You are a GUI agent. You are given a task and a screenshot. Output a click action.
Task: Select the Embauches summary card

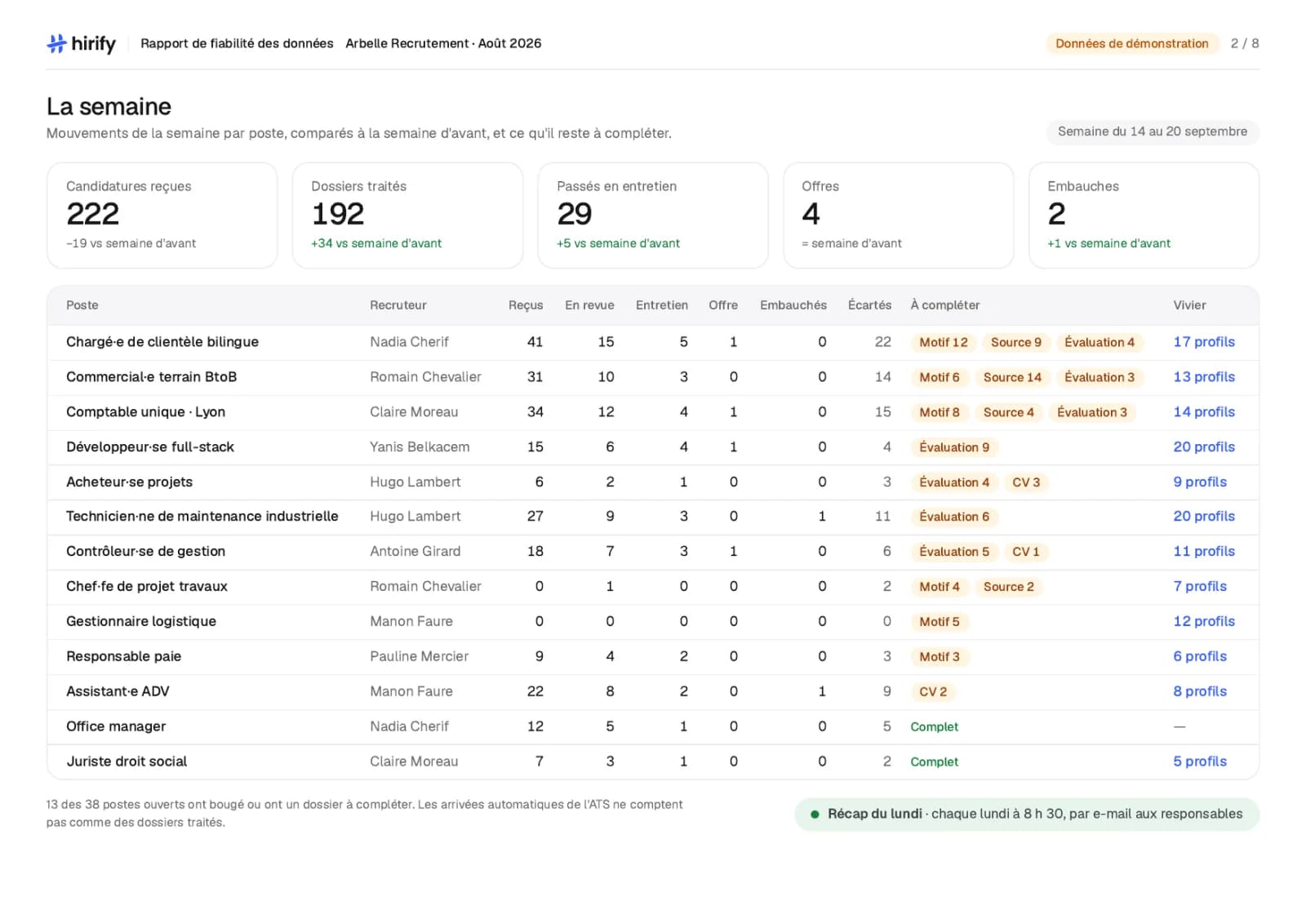1144,215
